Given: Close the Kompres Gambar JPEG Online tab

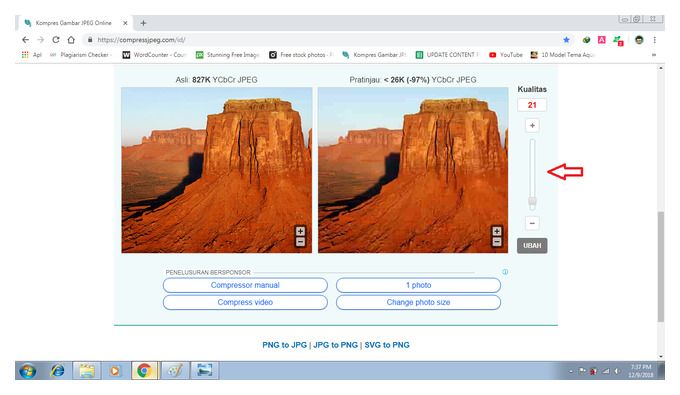Looking at the screenshot, I should pos(125,23).
